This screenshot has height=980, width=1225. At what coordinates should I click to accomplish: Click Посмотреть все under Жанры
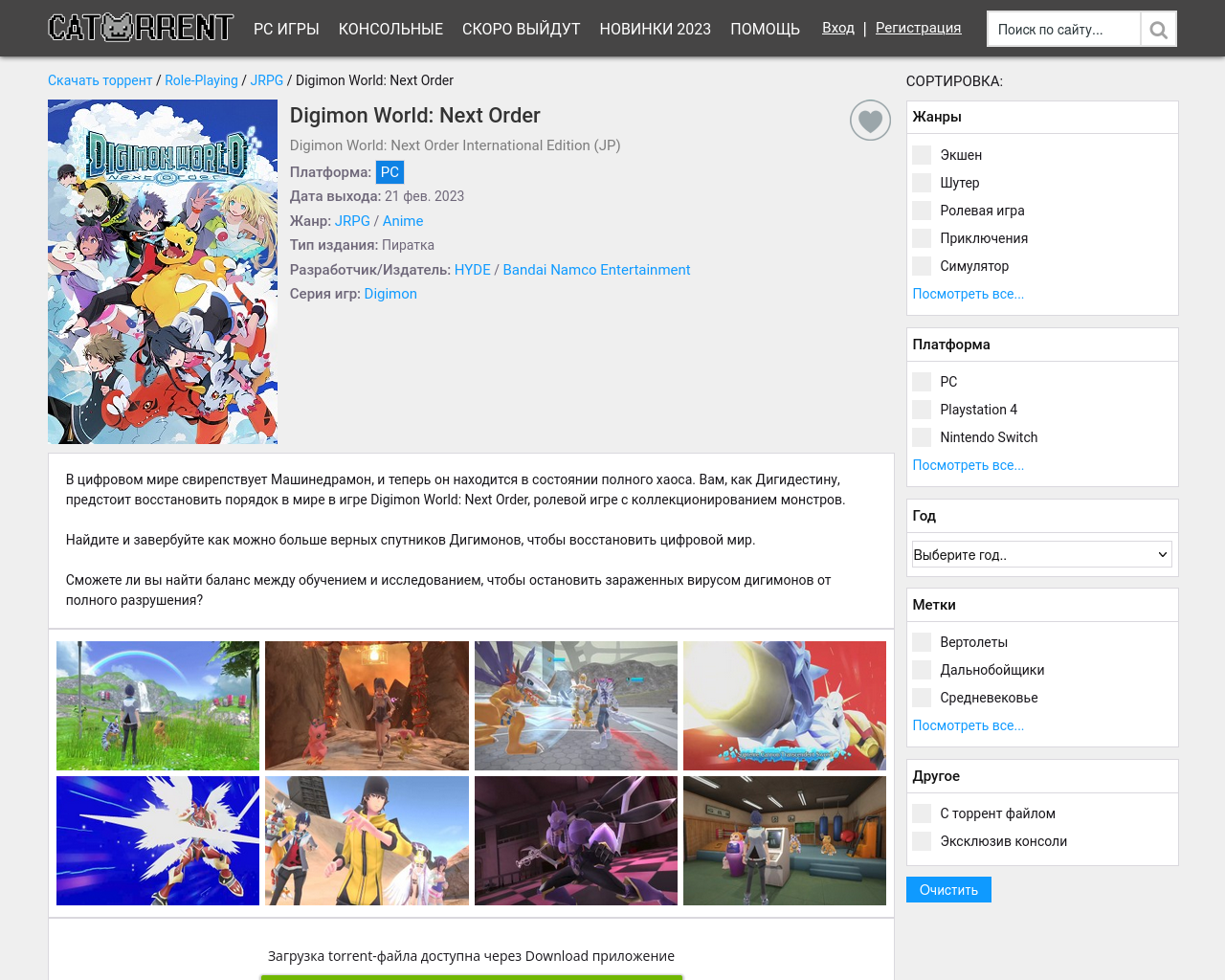(969, 294)
